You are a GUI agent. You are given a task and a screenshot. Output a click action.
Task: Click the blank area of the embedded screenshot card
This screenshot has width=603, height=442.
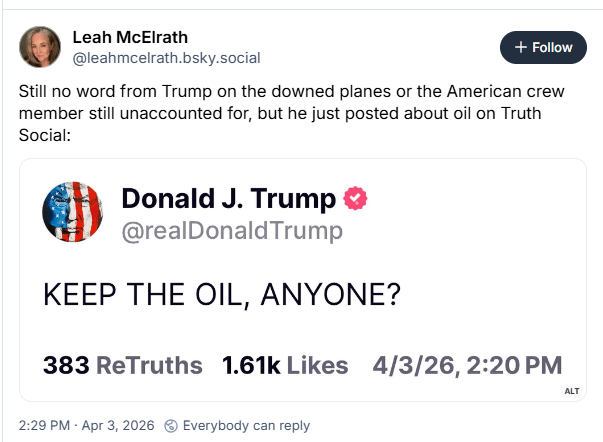click(480, 260)
